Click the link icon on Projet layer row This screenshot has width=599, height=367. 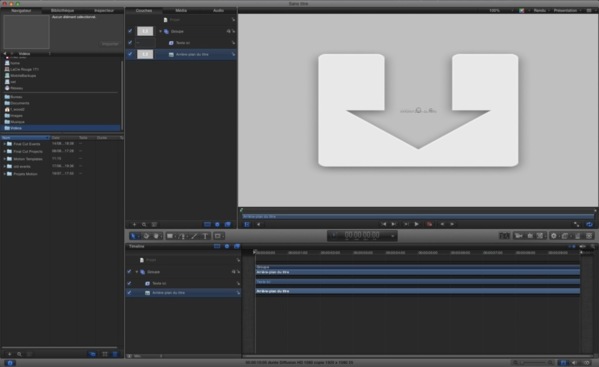click(233, 19)
